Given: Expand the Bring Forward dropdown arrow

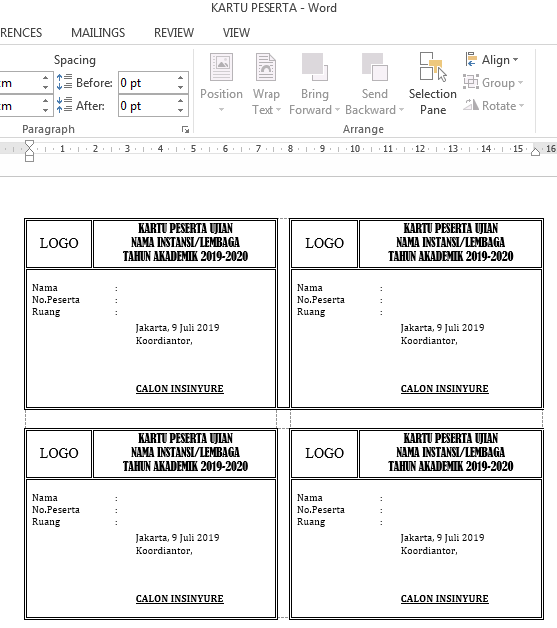Looking at the screenshot, I should pyautogui.click(x=337, y=110).
